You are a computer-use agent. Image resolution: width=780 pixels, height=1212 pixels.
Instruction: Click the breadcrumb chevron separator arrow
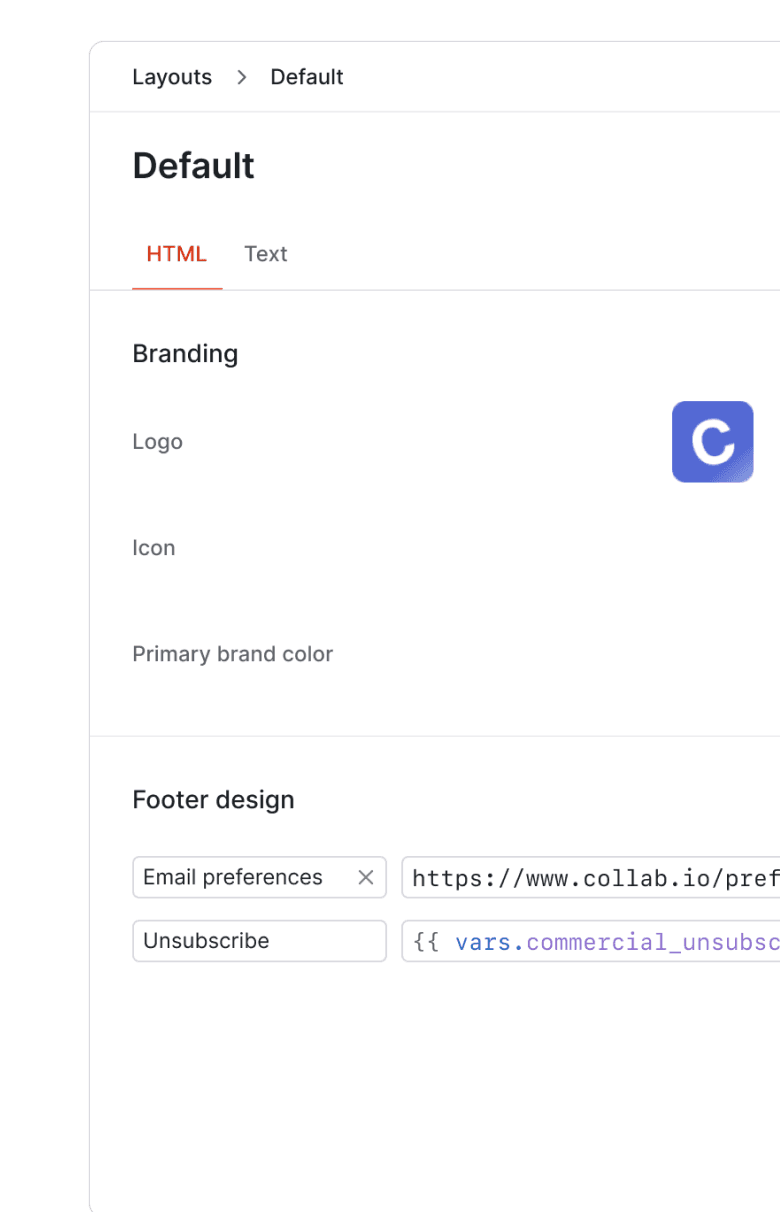(x=241, y=77)
